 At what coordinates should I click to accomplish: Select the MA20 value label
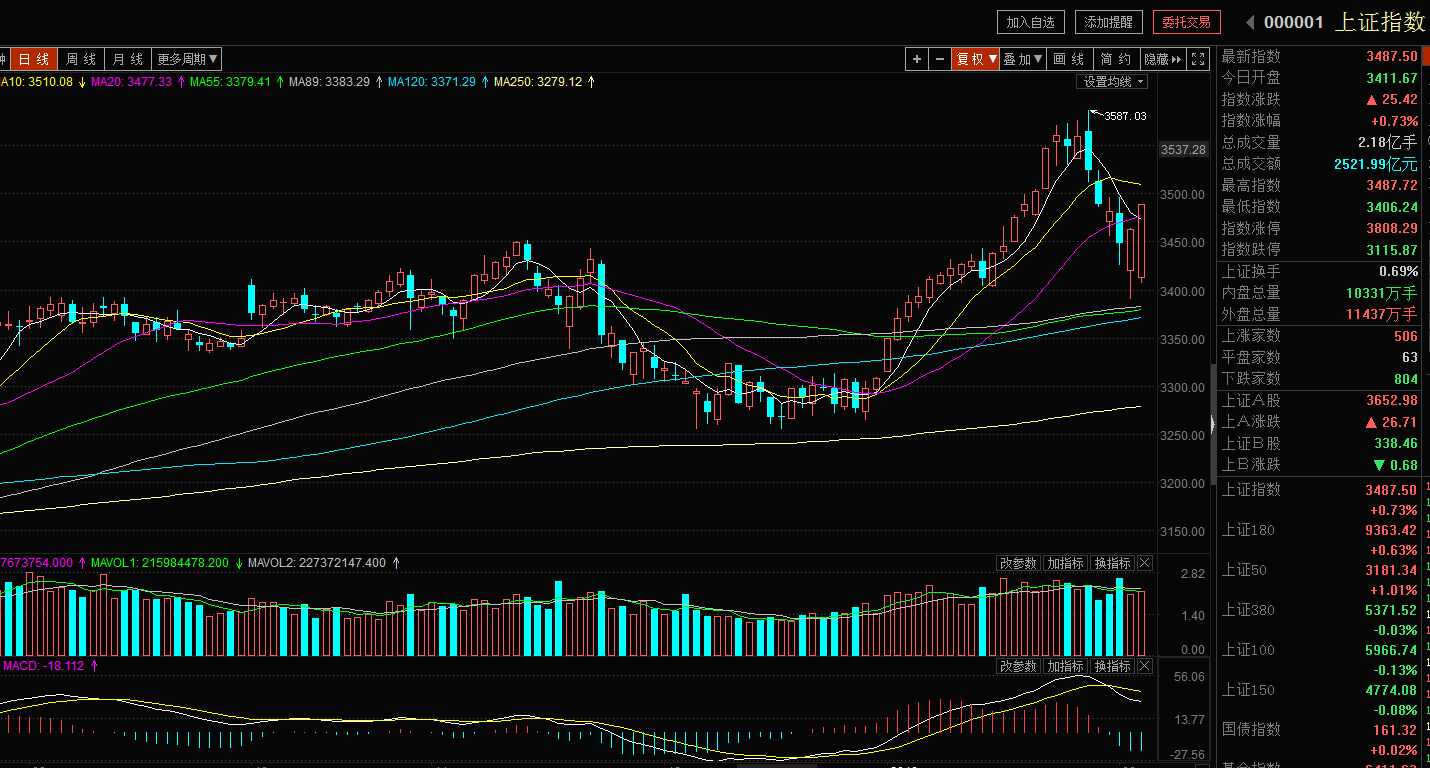(131, 82)
